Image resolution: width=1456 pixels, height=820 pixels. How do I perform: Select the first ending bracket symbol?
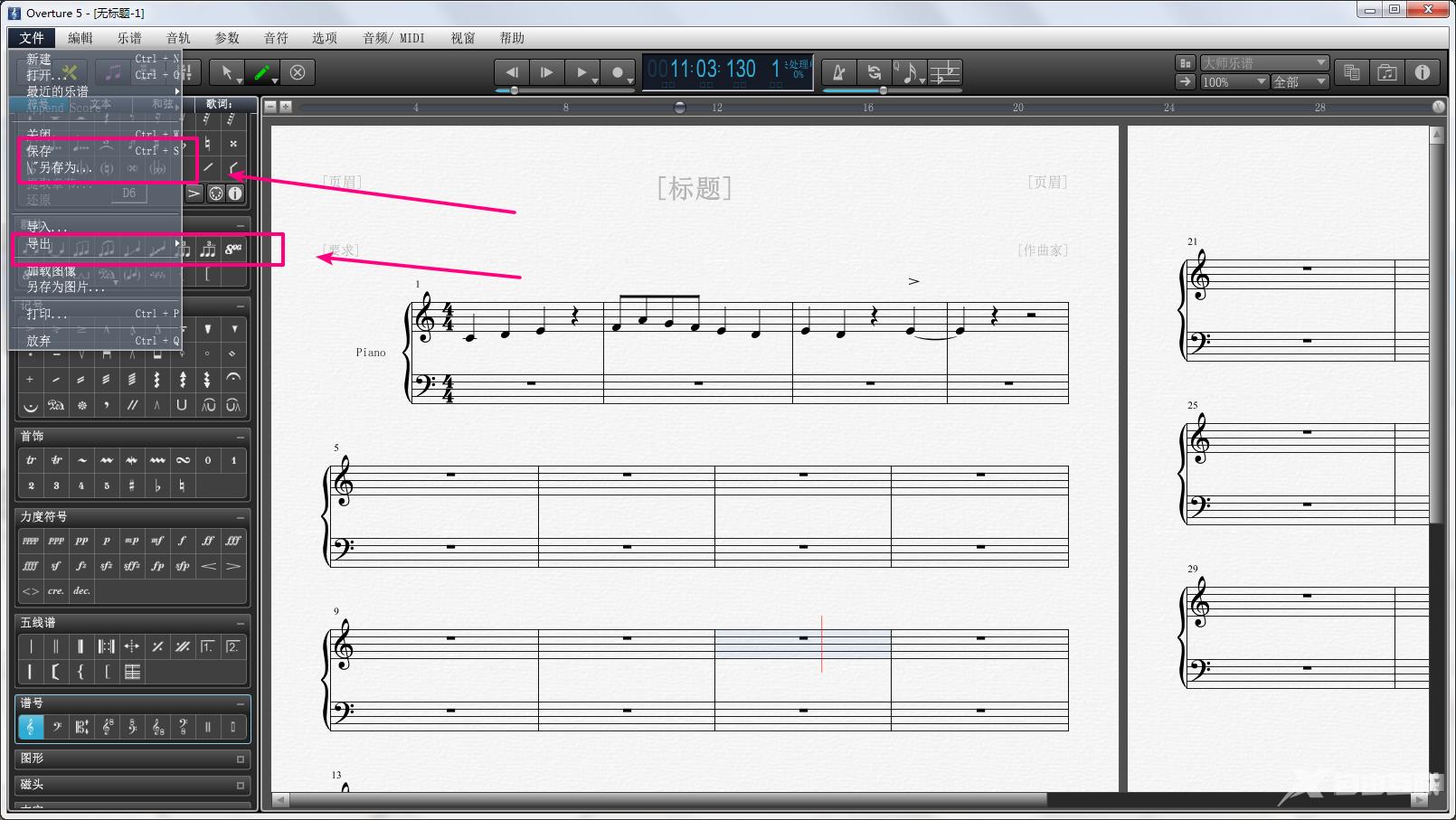(x=208, y=646)
